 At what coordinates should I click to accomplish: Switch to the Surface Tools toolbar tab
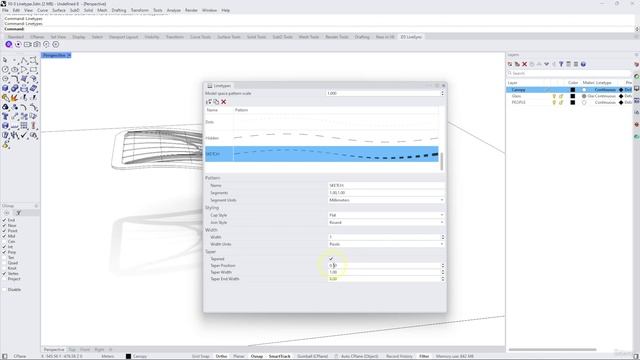tap(229, 37)
